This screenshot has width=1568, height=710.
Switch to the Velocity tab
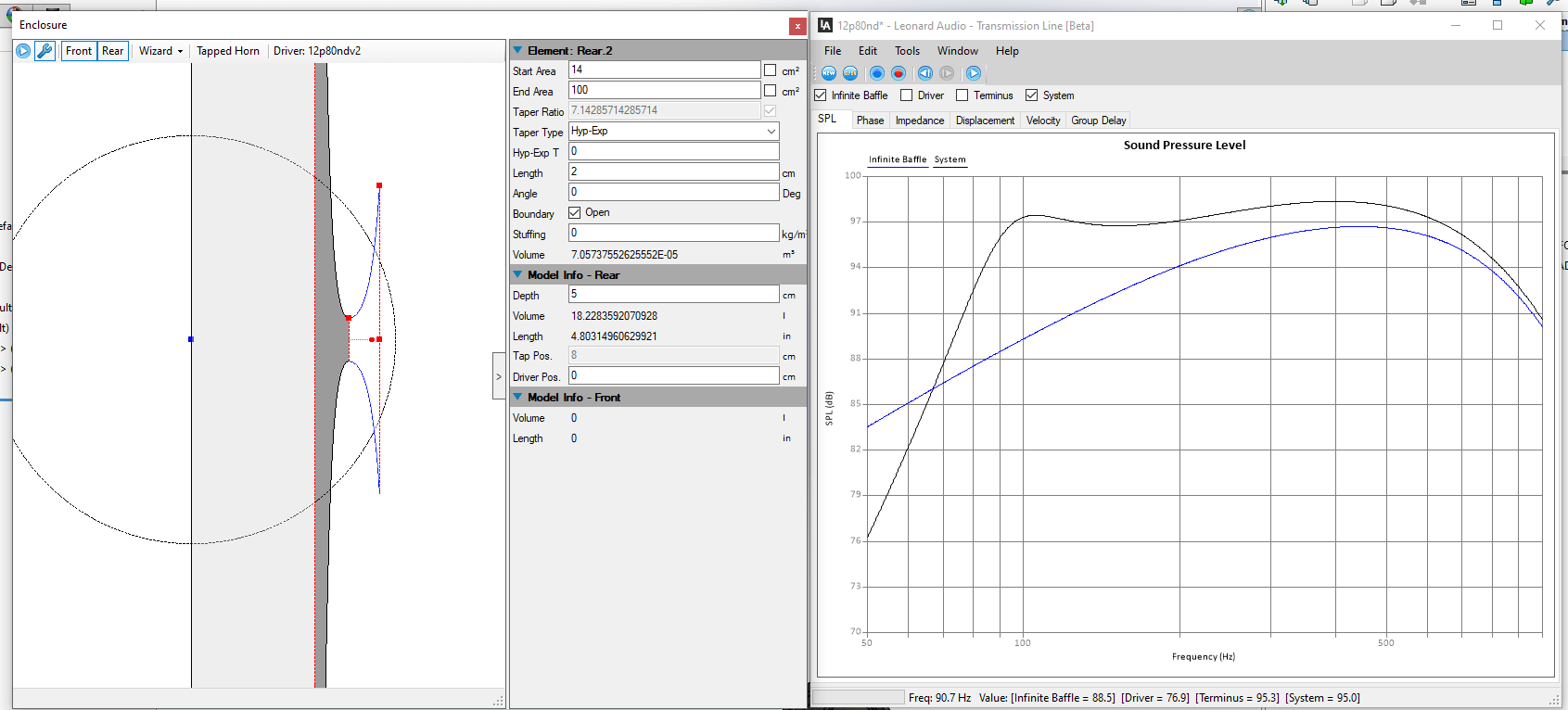[1043, 120]
